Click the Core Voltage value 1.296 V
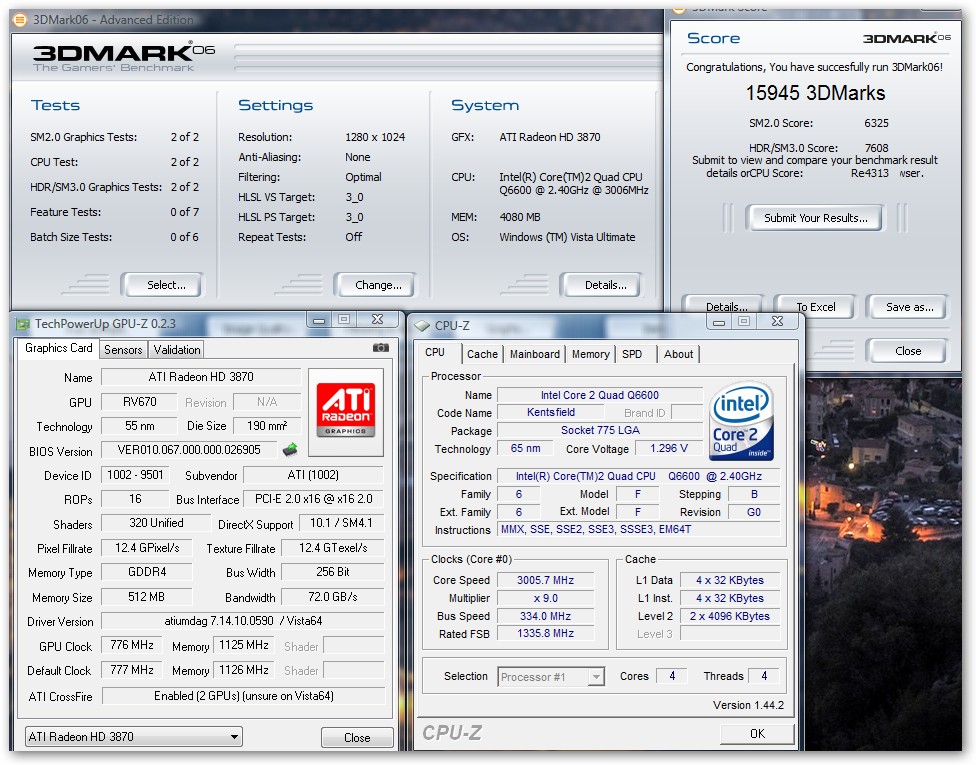This screenshot has height=765, width=976. (x=669, y=448)
